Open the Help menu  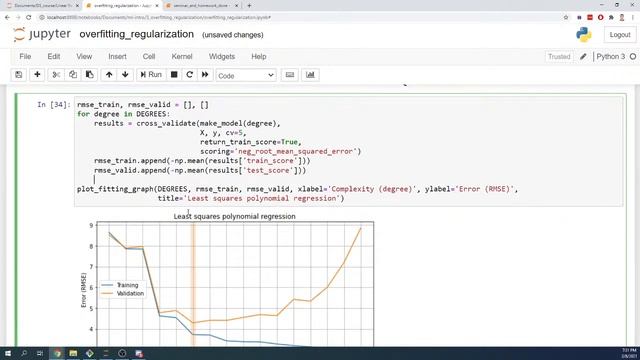[259, 56]
